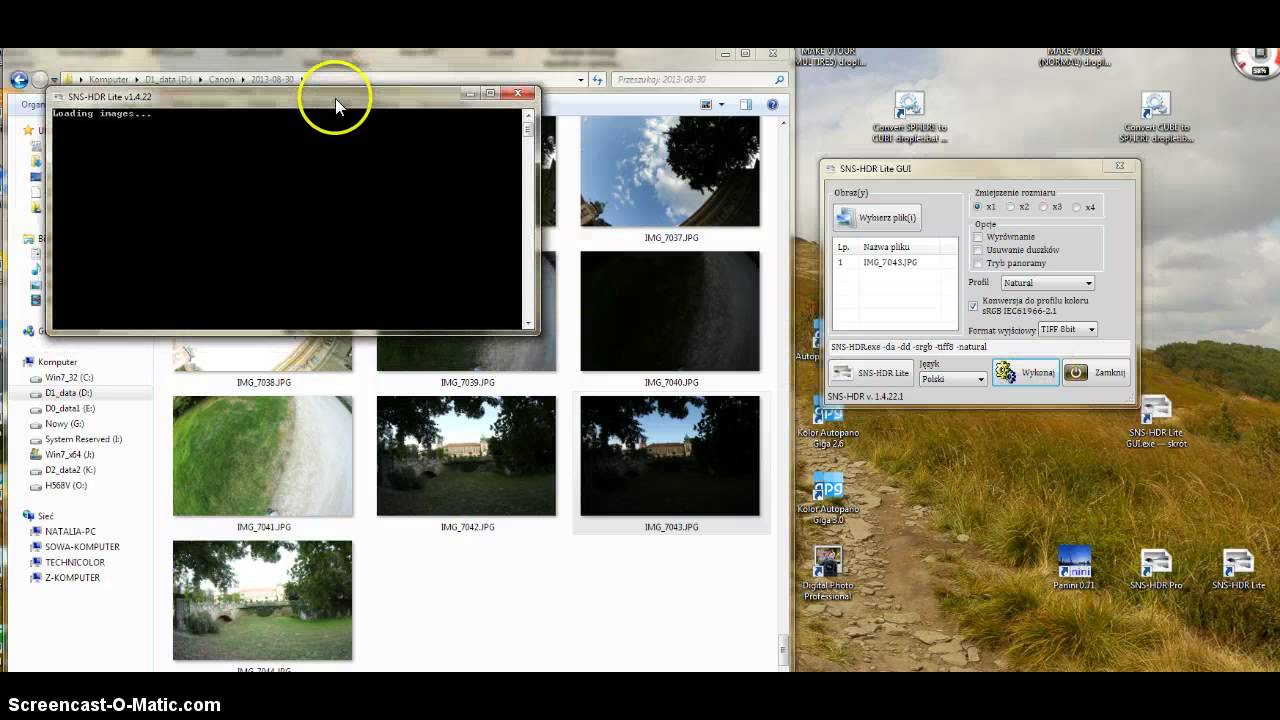Enable the Wyrównanie checkbox
The height and width of the screenshot is (720, 1280).
coord(979,237)
